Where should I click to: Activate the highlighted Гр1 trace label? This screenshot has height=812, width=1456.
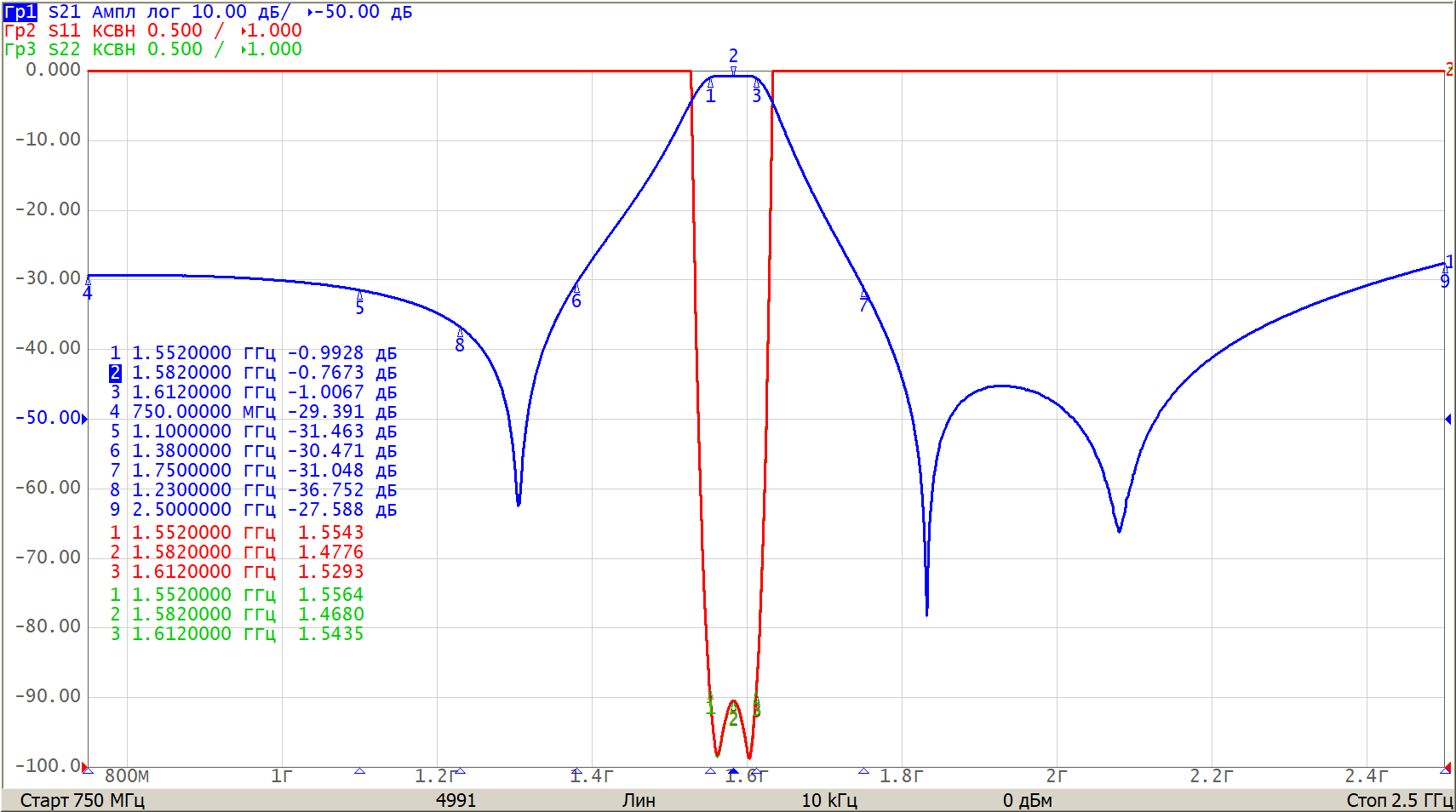click(20, 12)
